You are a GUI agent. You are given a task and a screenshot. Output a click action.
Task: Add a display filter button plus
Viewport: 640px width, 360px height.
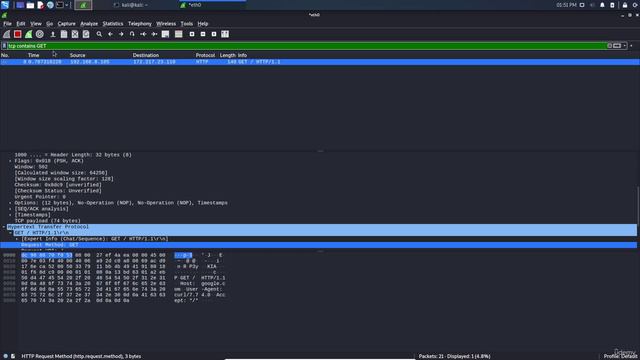coord(631,46)
